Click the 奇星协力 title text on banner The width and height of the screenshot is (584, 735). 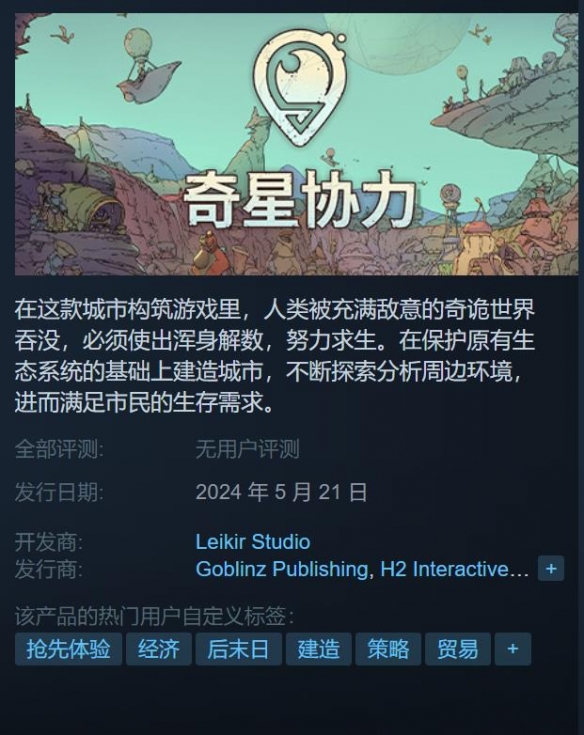300,199
